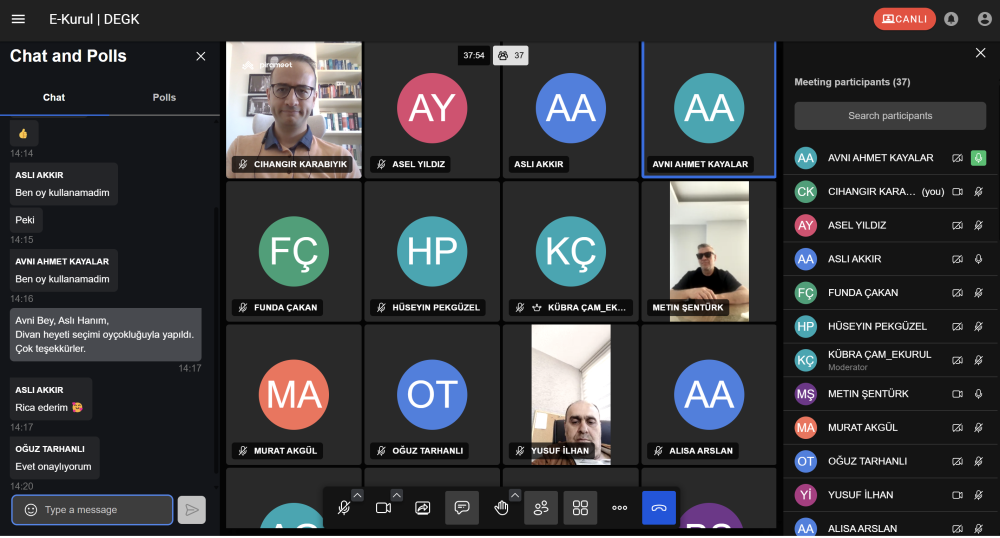The width and height of the screenshot is (1000, 538).
Task: Select MURAT AKGÜL in participants list
Action: 890,428
